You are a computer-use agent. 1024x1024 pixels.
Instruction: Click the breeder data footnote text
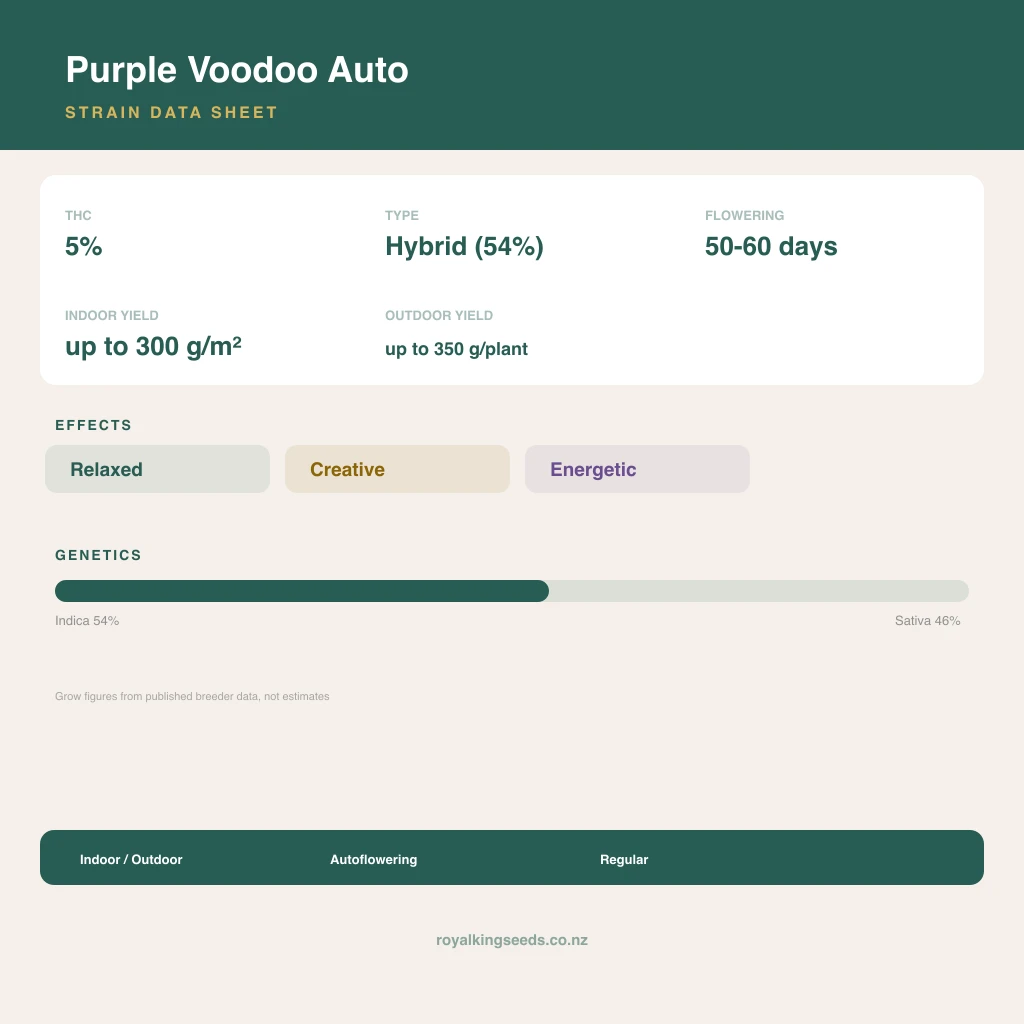click(192, 696)
